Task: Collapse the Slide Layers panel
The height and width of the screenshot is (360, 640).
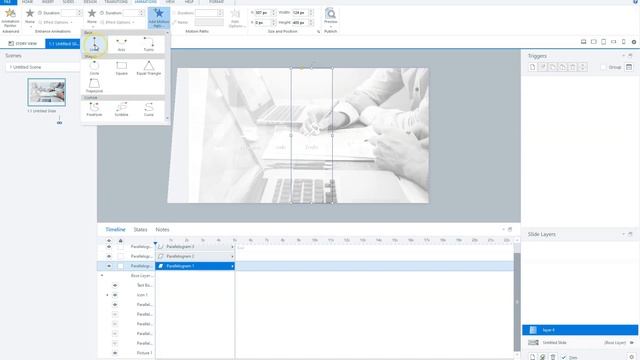Action: [623, 234]
